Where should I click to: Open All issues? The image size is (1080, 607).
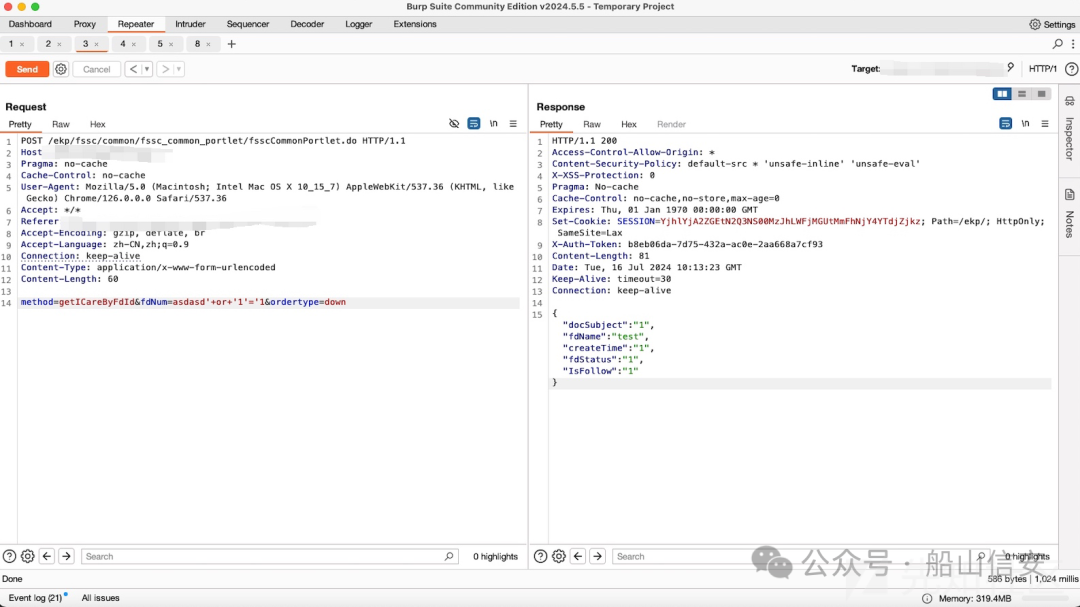[101, 598]
